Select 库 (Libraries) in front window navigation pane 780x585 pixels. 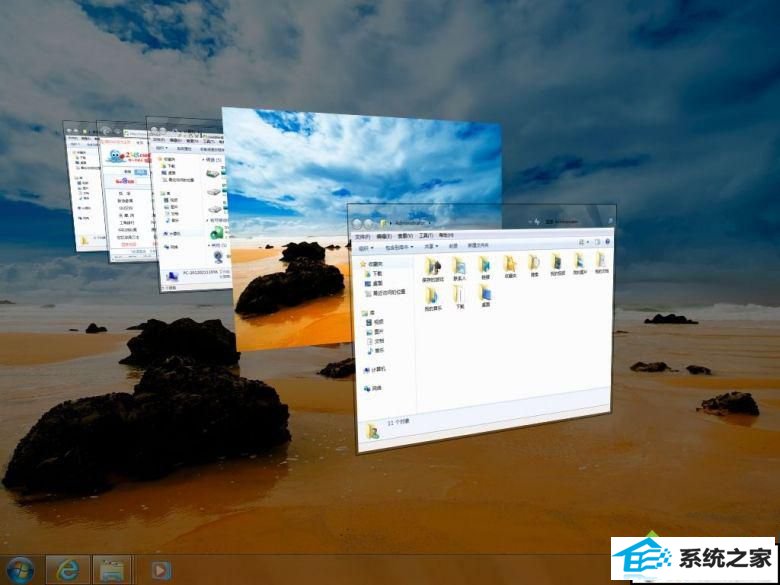(368, 313)
